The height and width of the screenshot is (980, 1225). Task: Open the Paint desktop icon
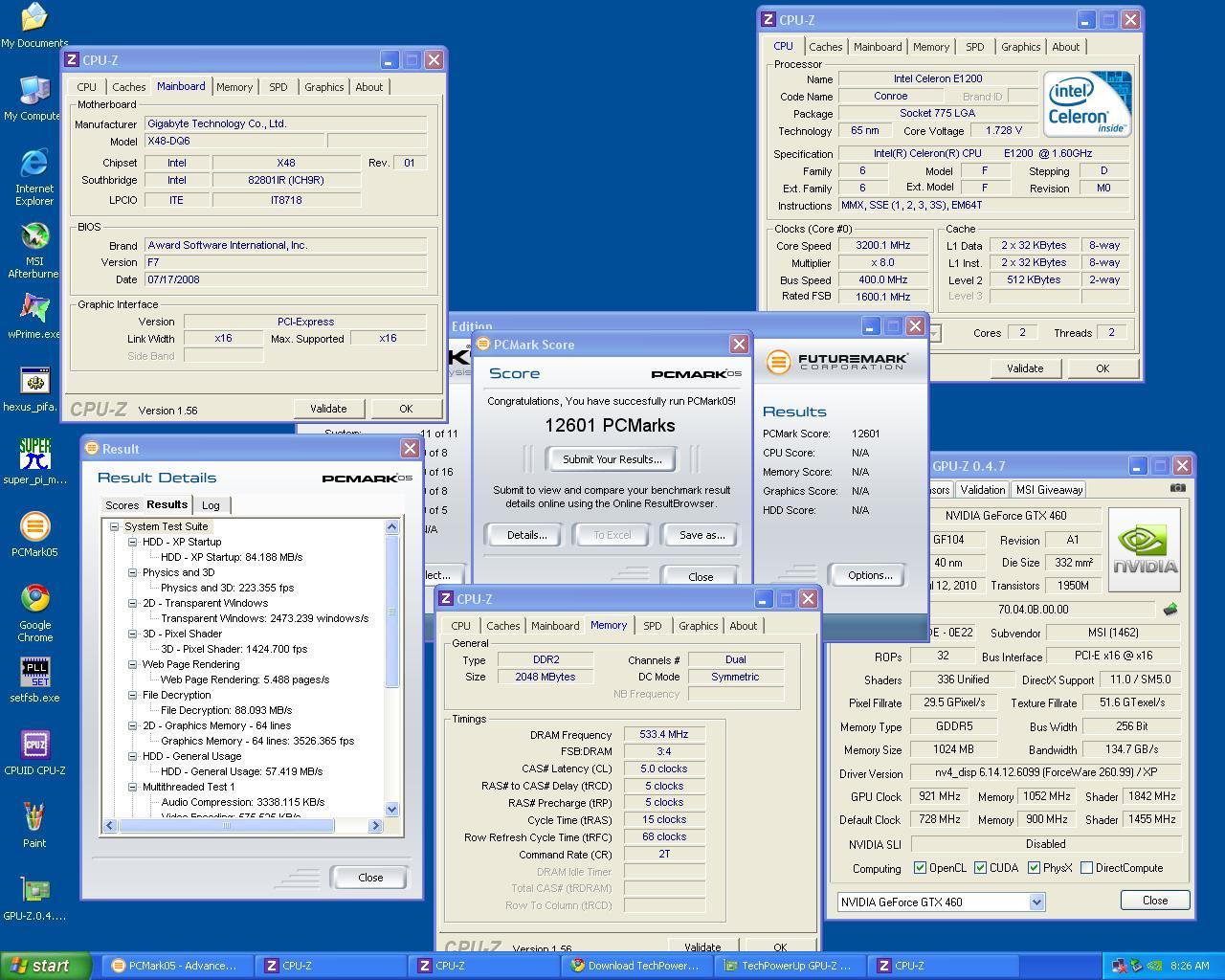tap(34, 826)
